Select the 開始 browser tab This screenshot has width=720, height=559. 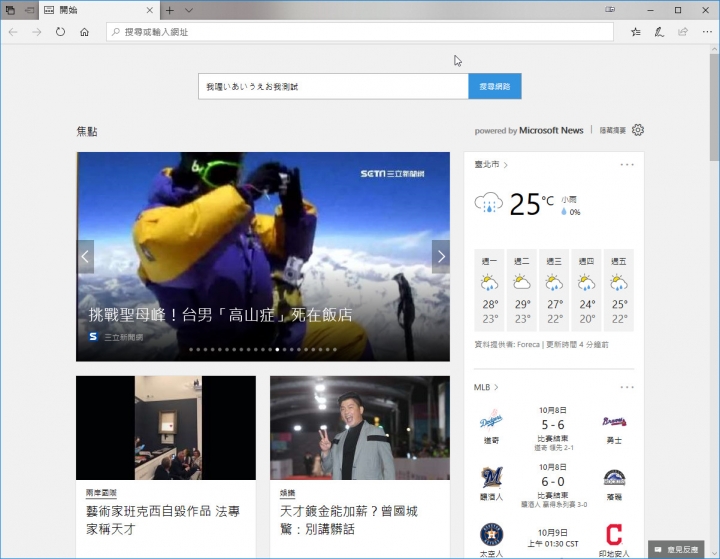coord(99,10)
